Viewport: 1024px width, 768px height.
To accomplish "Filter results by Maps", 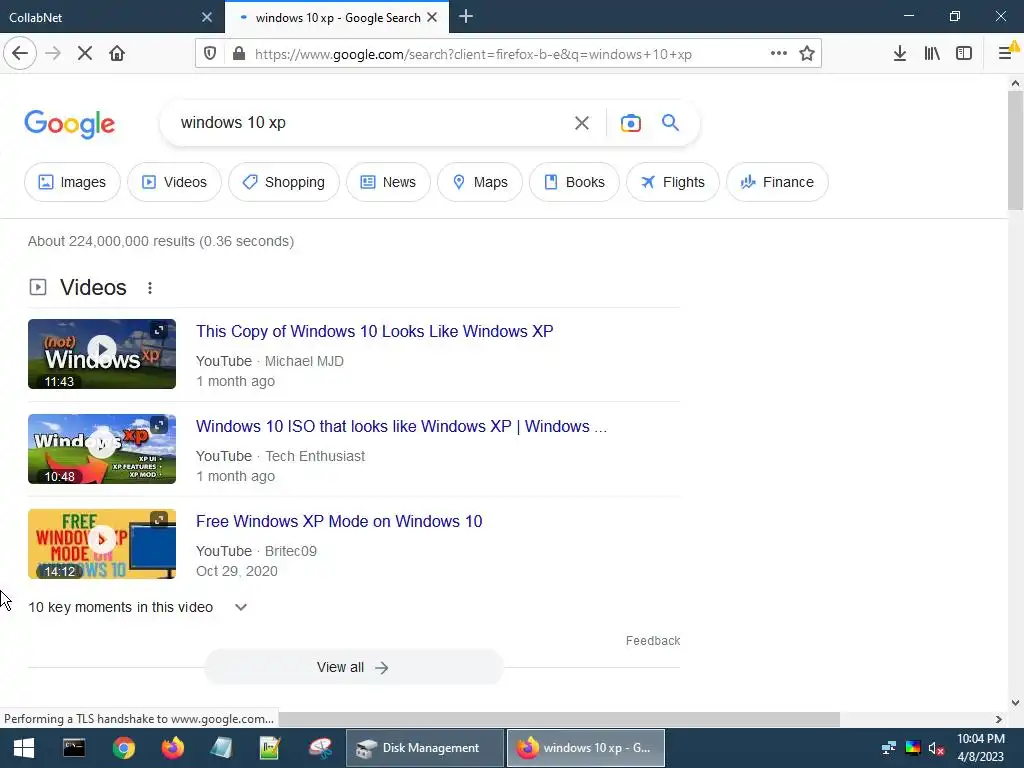I will coord(480,182).
